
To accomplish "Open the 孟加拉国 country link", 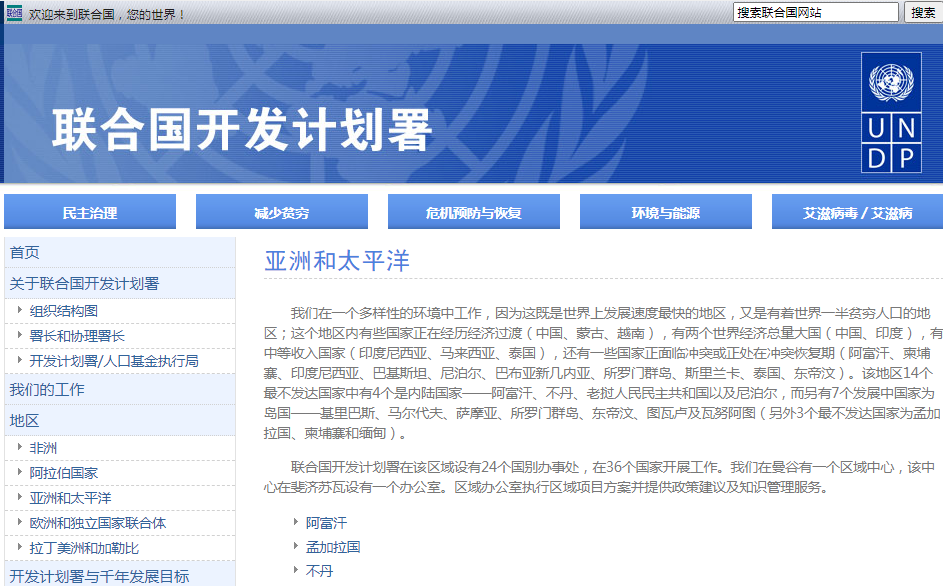I will [x=333, y=547].
